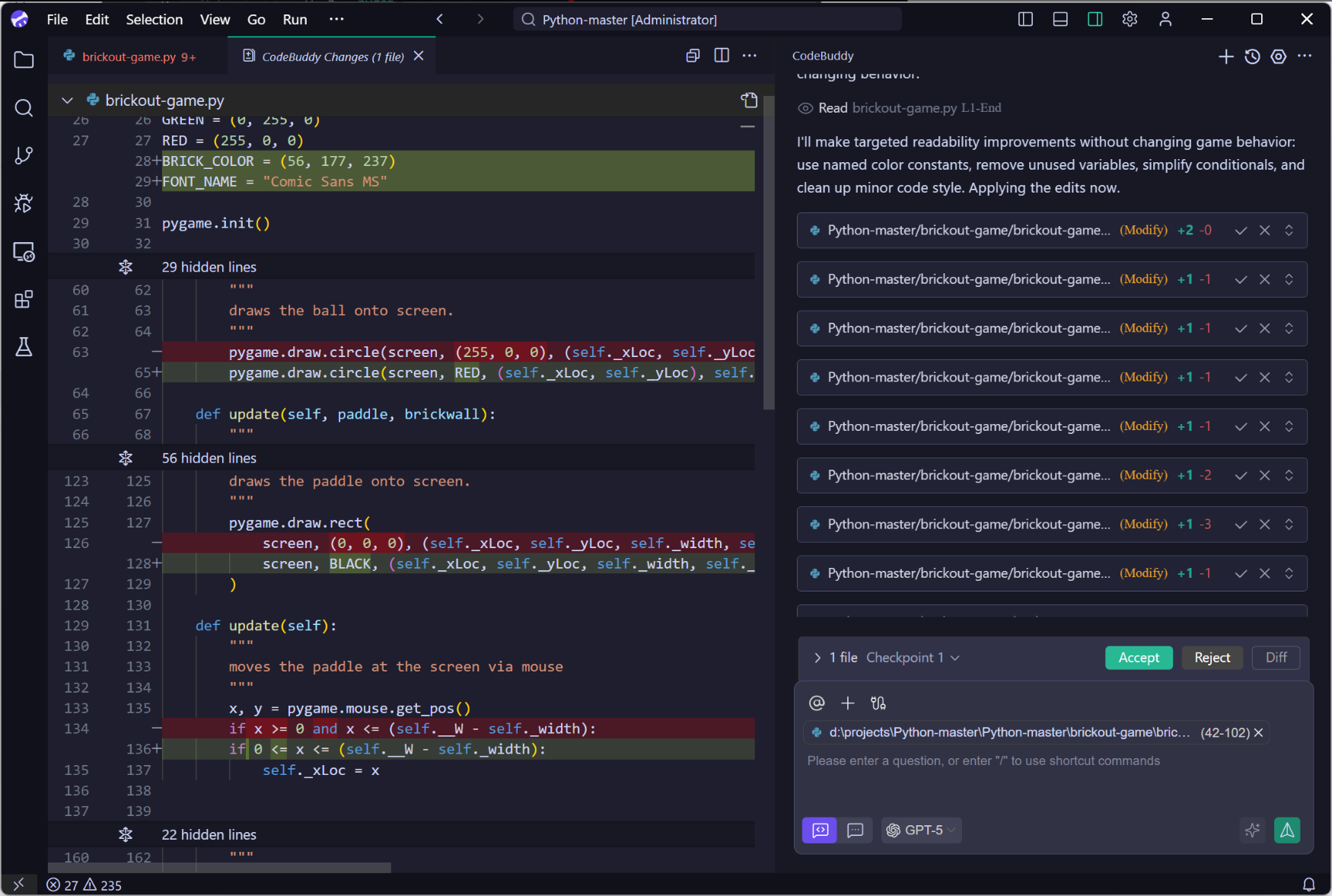This screenshot has height=896, width=1332.
Task: Open the Extensions view icon
Action: click(x=24, y=299)
